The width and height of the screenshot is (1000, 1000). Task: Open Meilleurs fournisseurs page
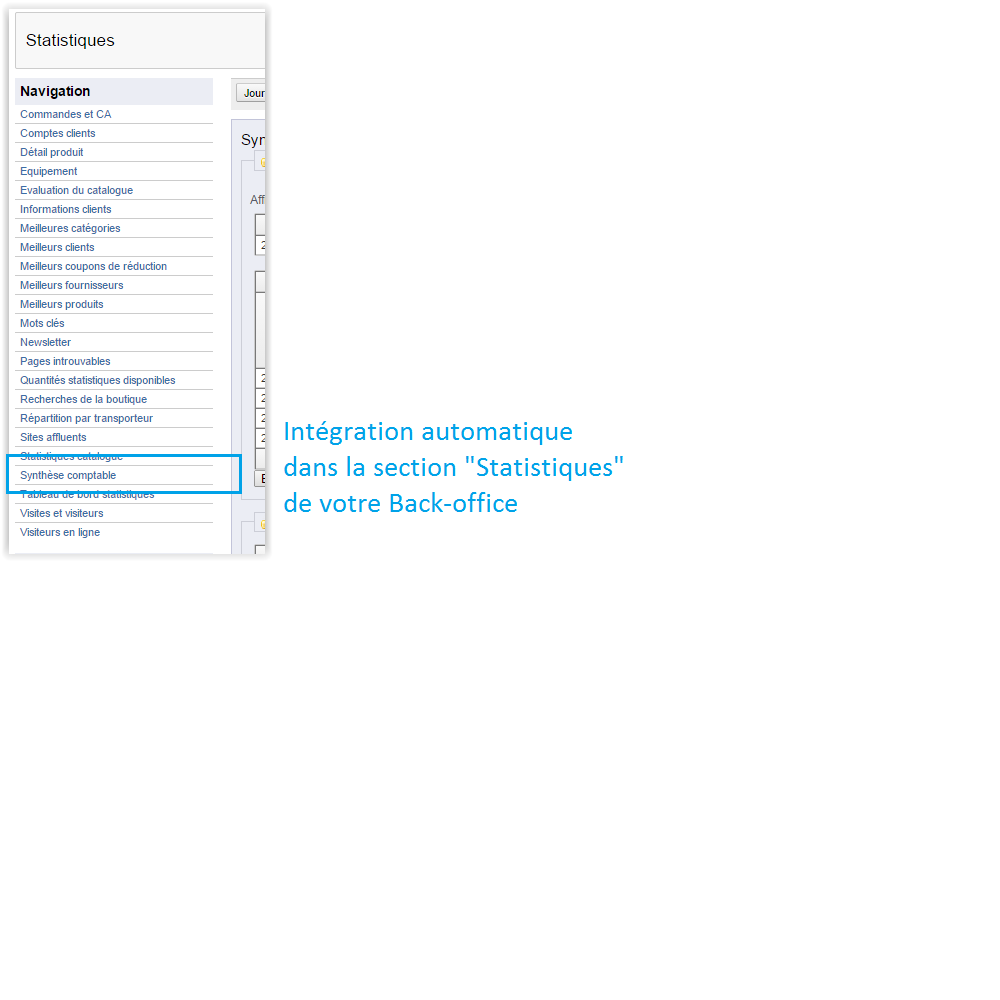click(x=72, y=285)
